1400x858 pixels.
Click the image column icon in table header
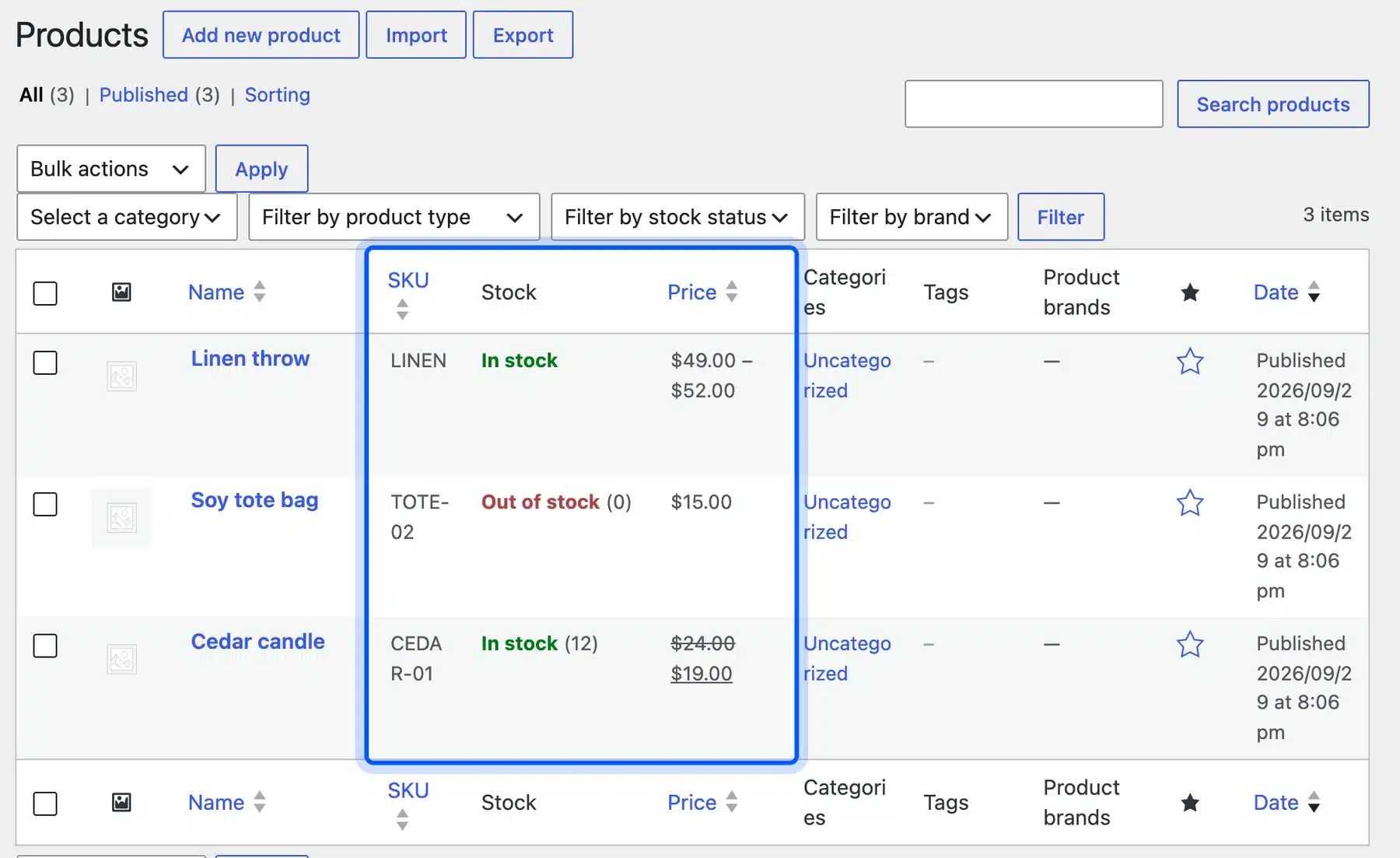tap(121, 292)
